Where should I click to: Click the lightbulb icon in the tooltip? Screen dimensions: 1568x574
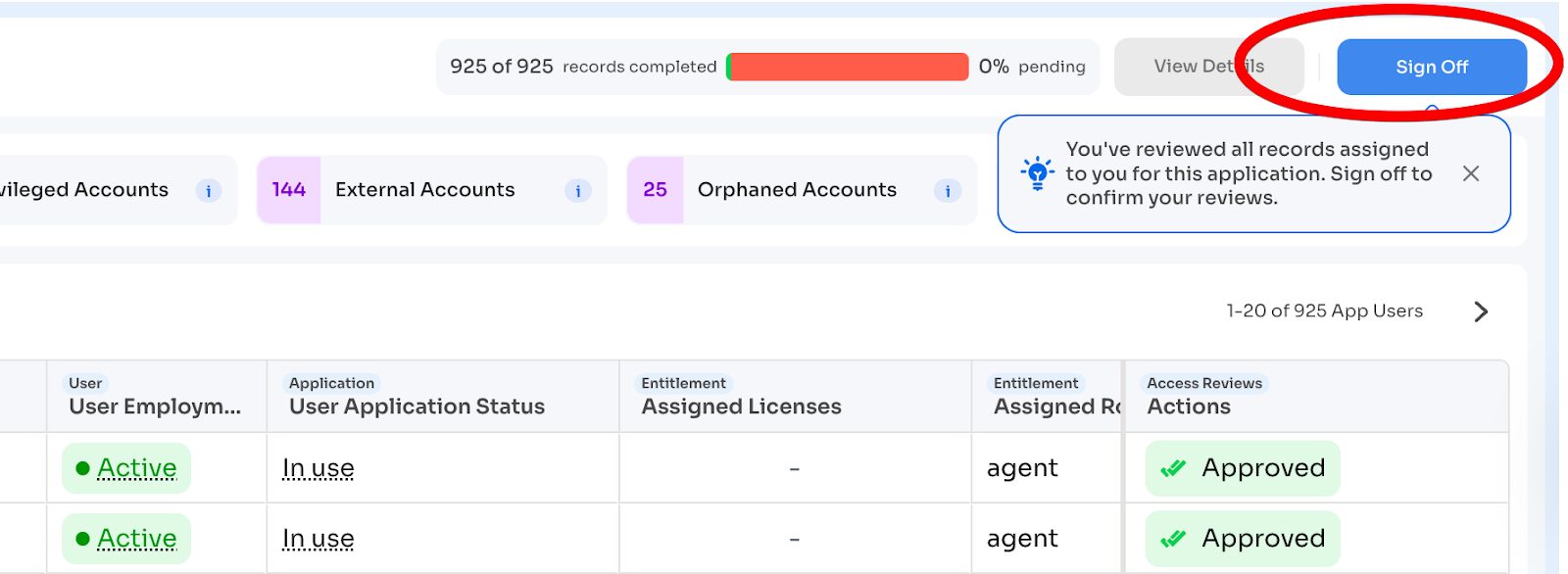point(1037,173)
